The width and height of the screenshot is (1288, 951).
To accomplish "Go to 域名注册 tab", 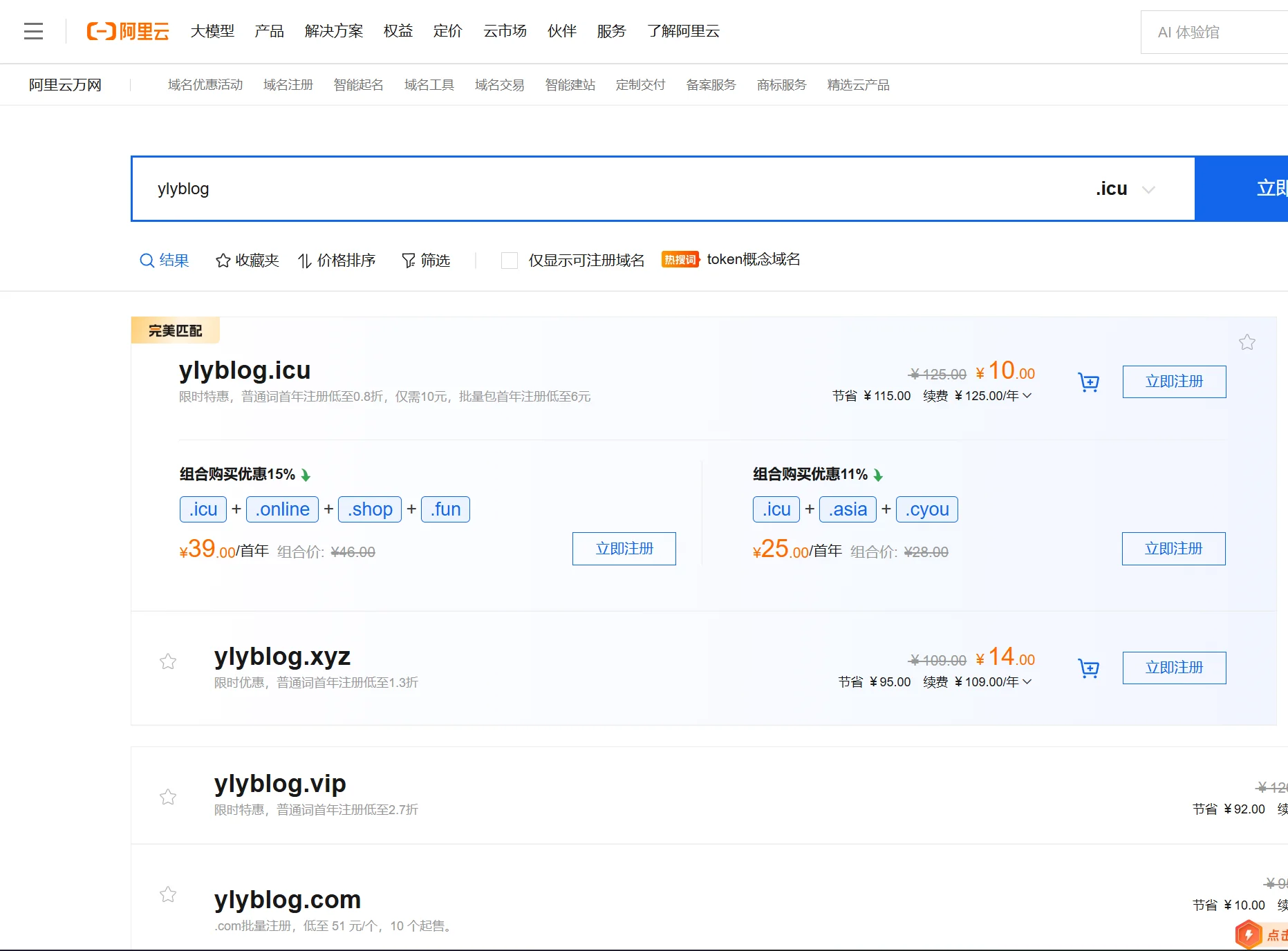I will [x=288, y=85].
